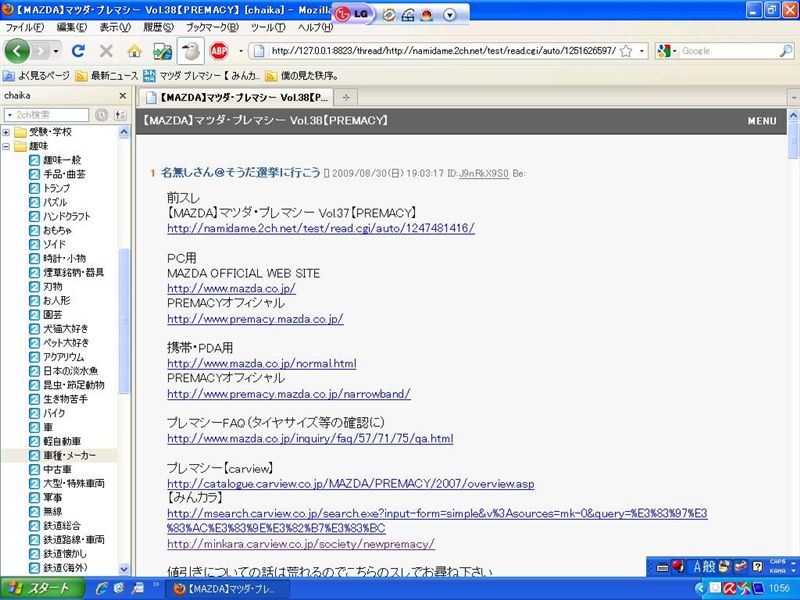Open the 編集(E) menu
This screenshot has width=800, height=600.
coord(71,27)
